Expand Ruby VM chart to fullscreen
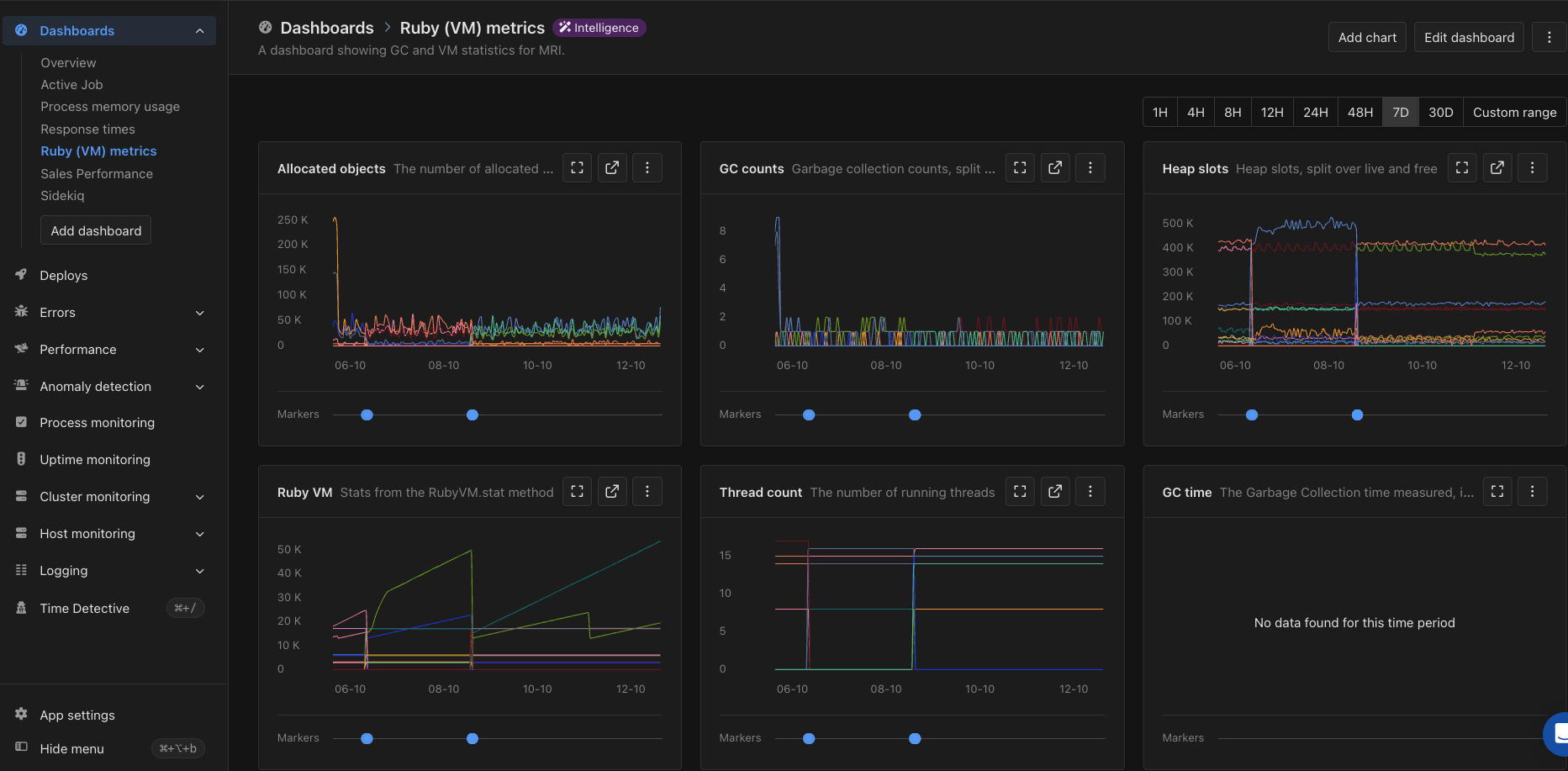1568x771 pixels. point(577,492)
